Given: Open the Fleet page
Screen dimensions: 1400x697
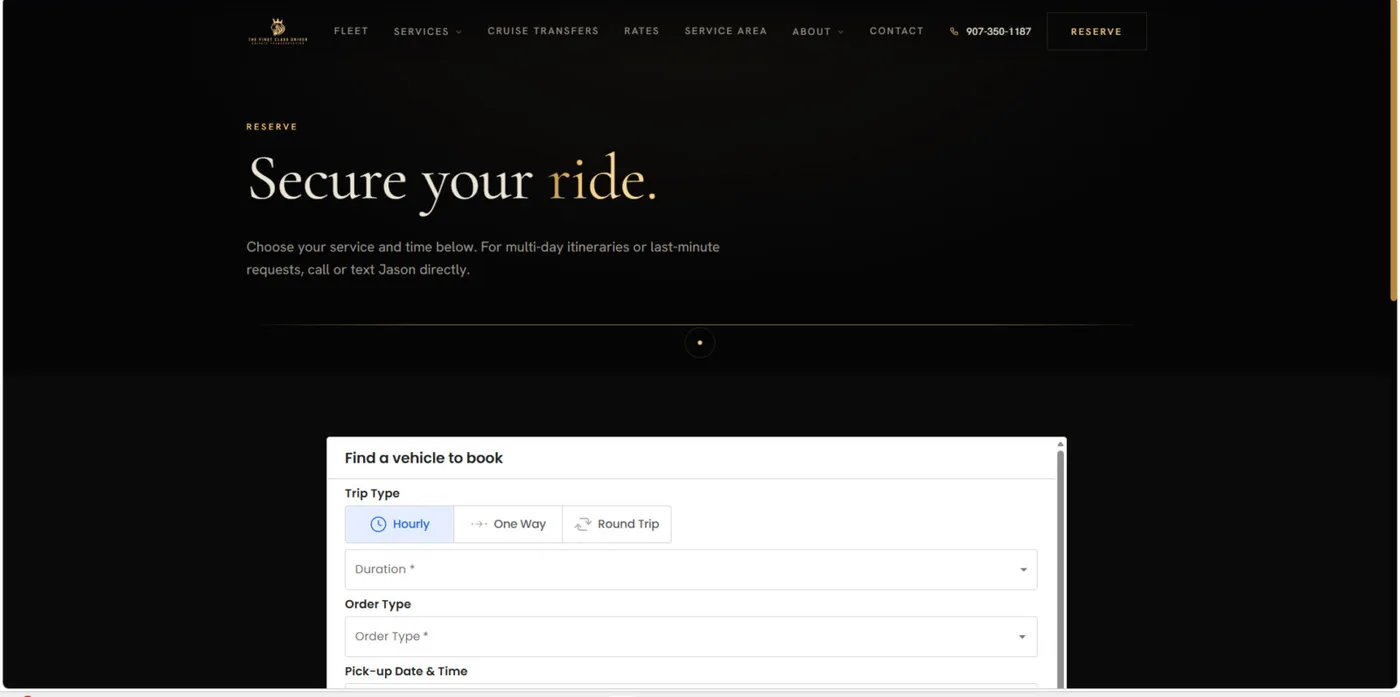Looking at the screenshot, I should [351, 31].
